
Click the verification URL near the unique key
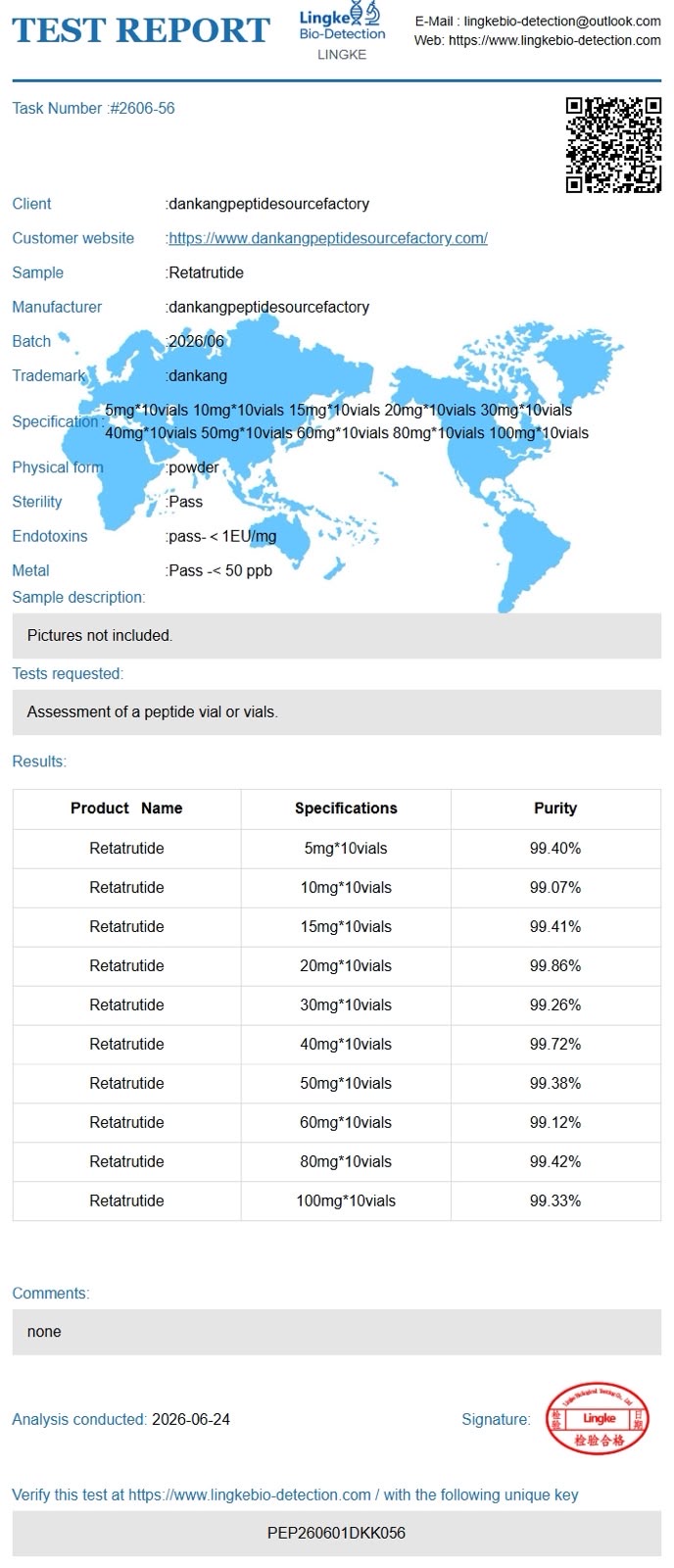pyautogui.click(x=250, y=1494)
